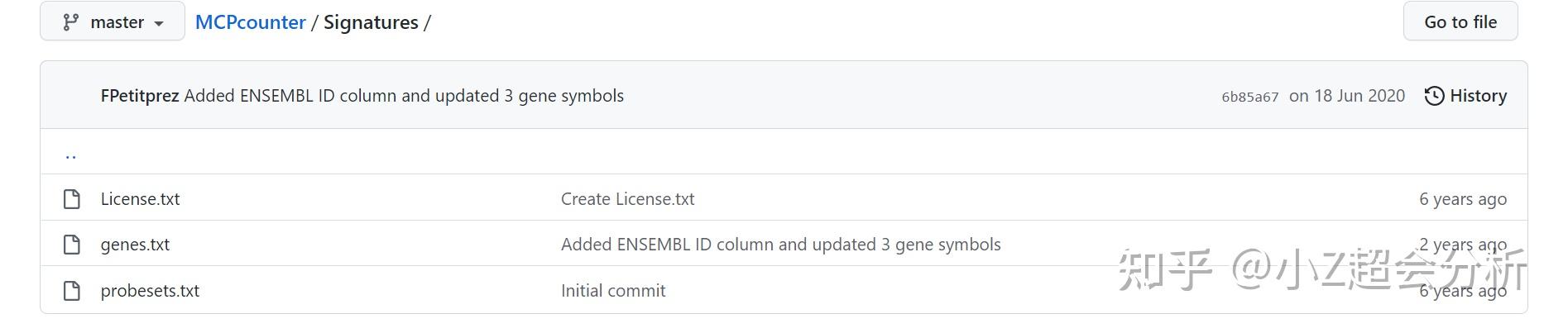Open the master branch dropdown
This screenshot has height=333, width=1568.
coord(113,22)
